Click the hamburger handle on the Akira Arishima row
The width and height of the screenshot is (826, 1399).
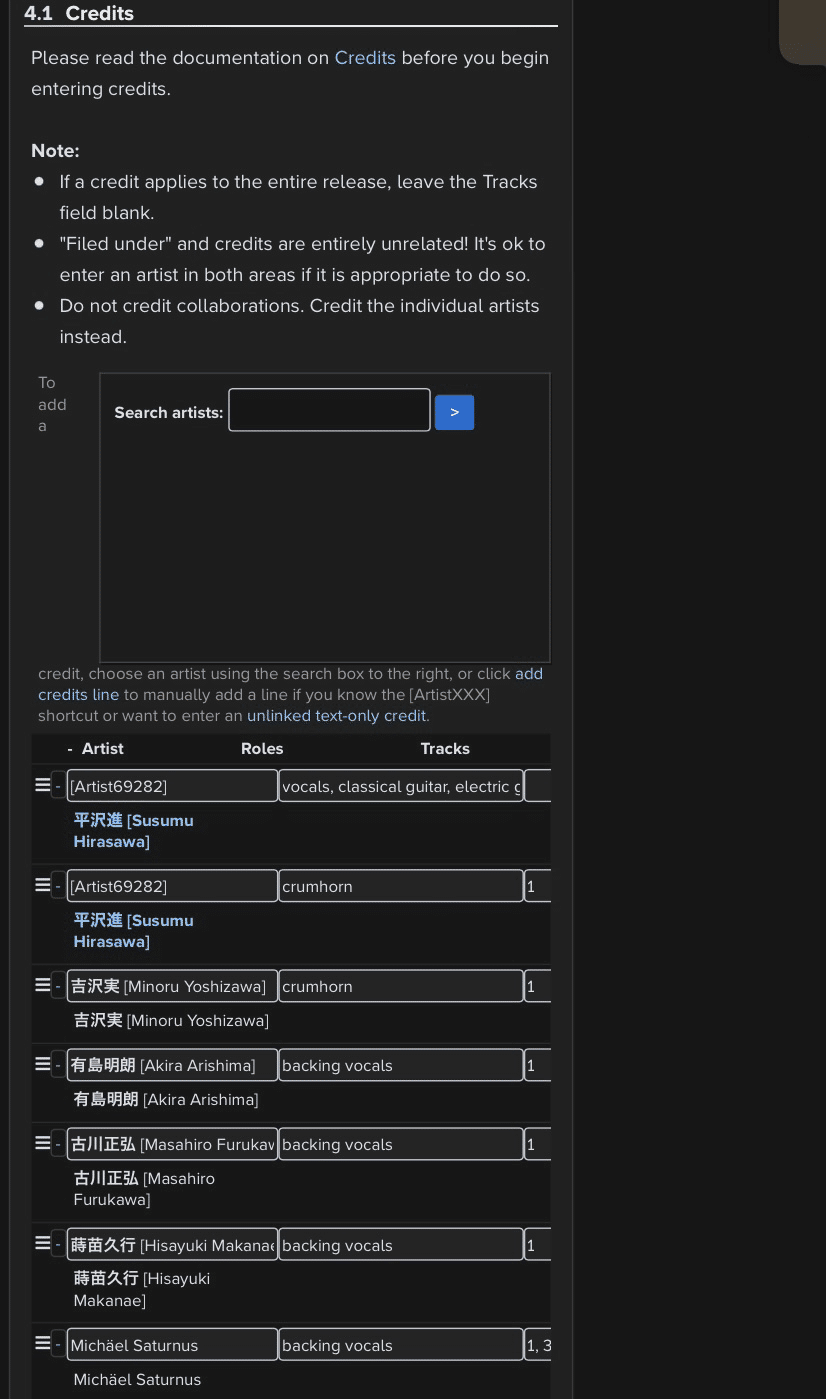click(x=42, y=1065)
